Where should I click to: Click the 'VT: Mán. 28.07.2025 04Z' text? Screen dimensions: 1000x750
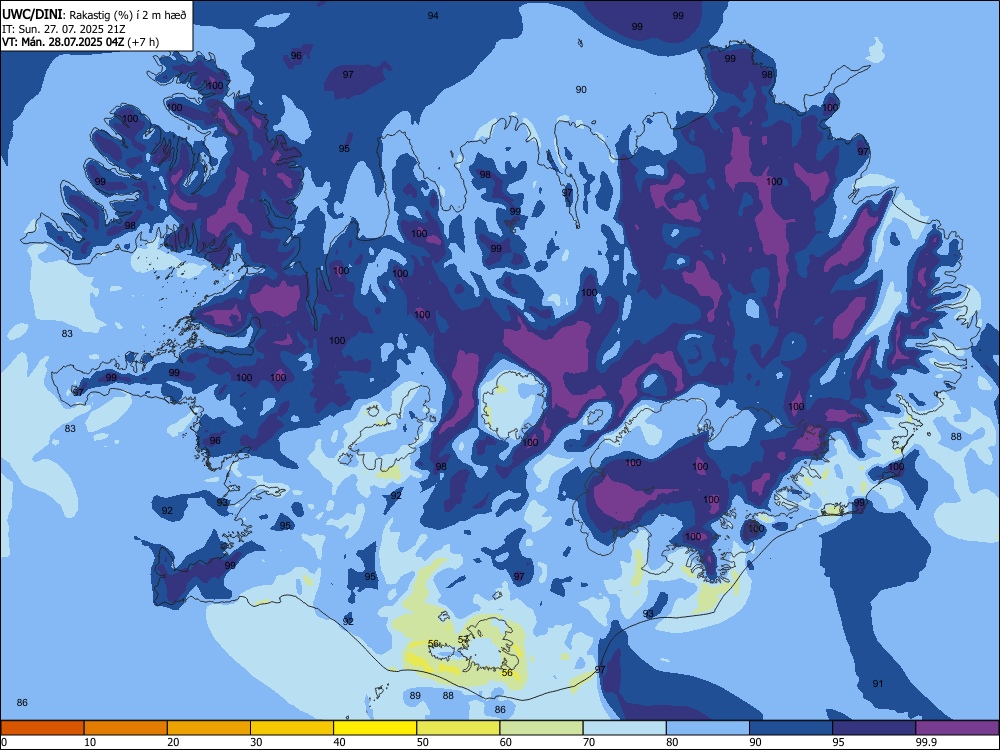[63, 42]
